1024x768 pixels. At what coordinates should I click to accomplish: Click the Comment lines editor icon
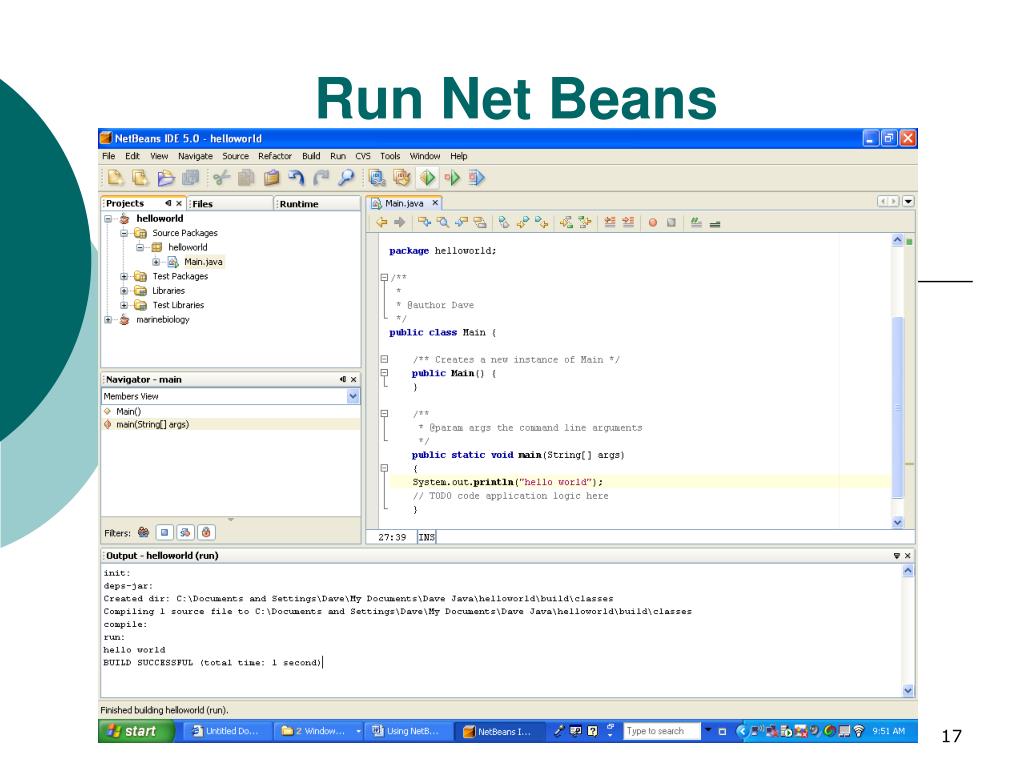(696, 223)
